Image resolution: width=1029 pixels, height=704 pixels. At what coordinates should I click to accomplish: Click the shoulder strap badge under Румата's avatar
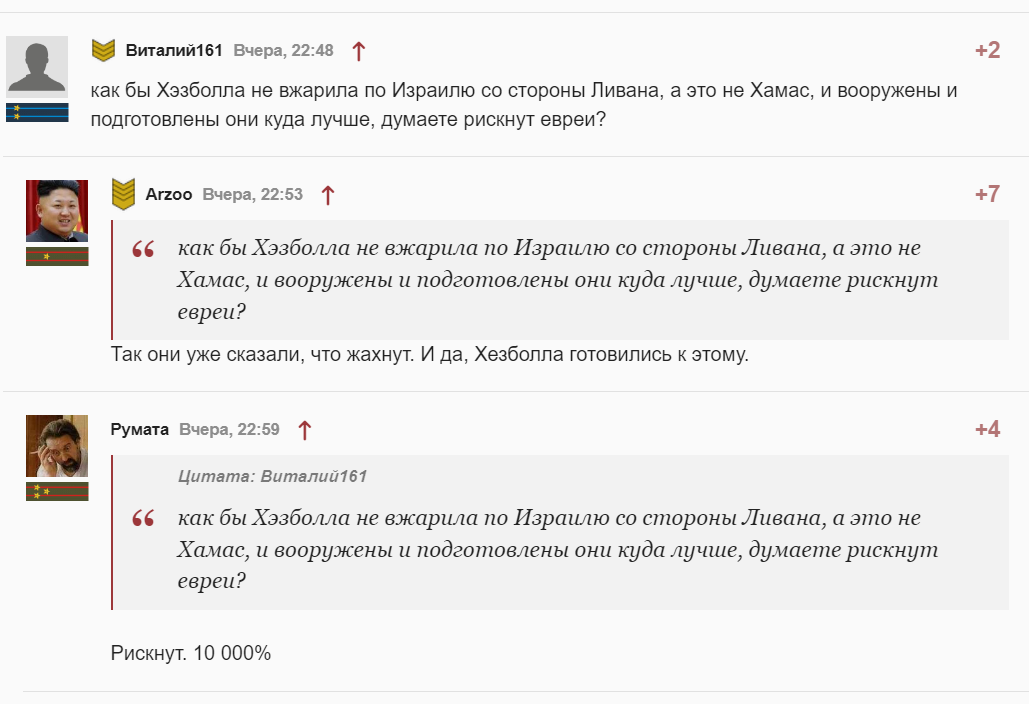pyautogui.click(x=57, y=491)
